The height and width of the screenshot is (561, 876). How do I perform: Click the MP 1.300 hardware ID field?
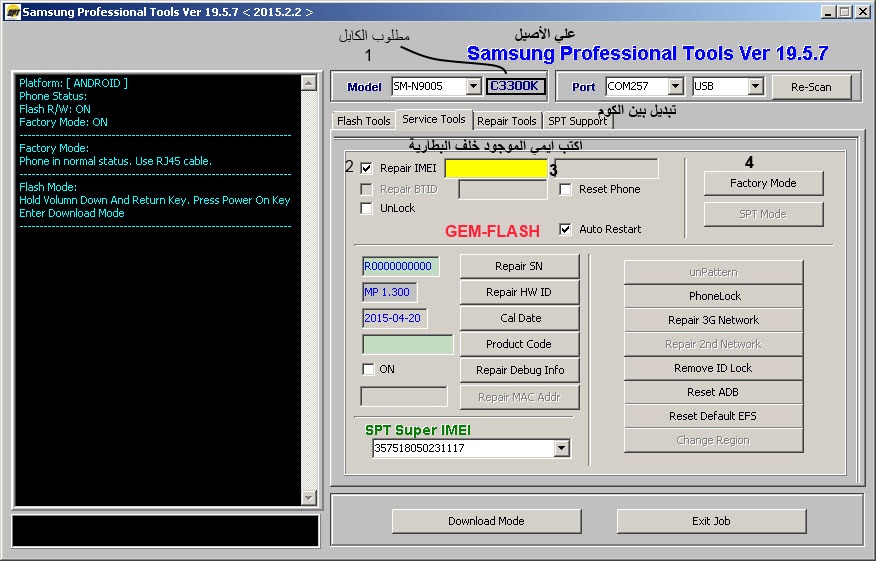[x=389, y=292]
